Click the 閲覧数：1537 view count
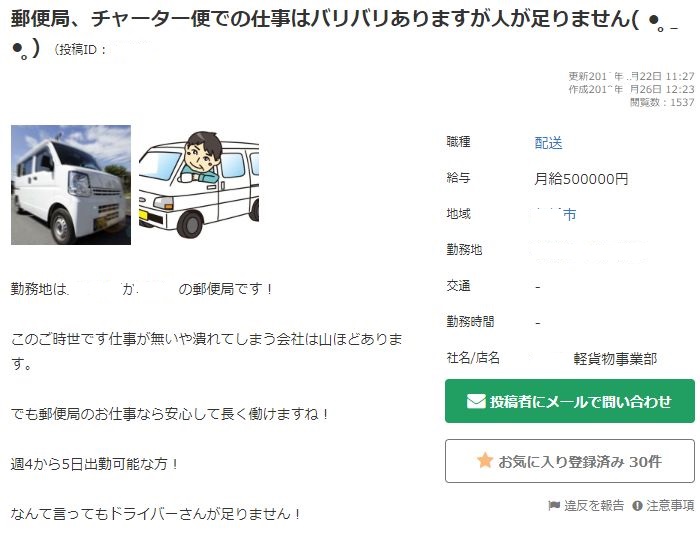This screenshot has width=700, height=538. pos(662,102)
